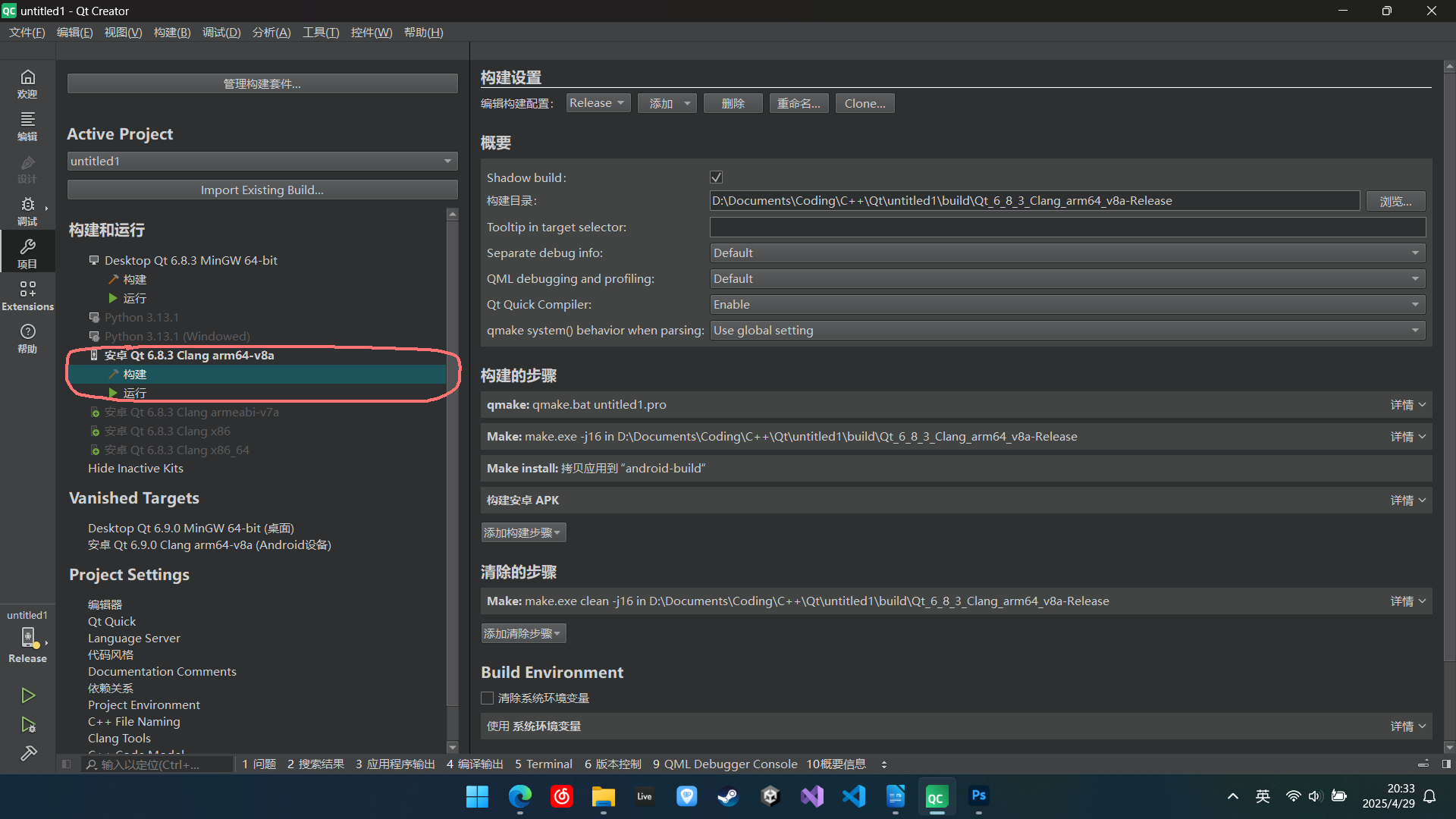Open qmake system() behavior dropdown
This screenshot has width=1456, height=819.
click(1067, 330)
